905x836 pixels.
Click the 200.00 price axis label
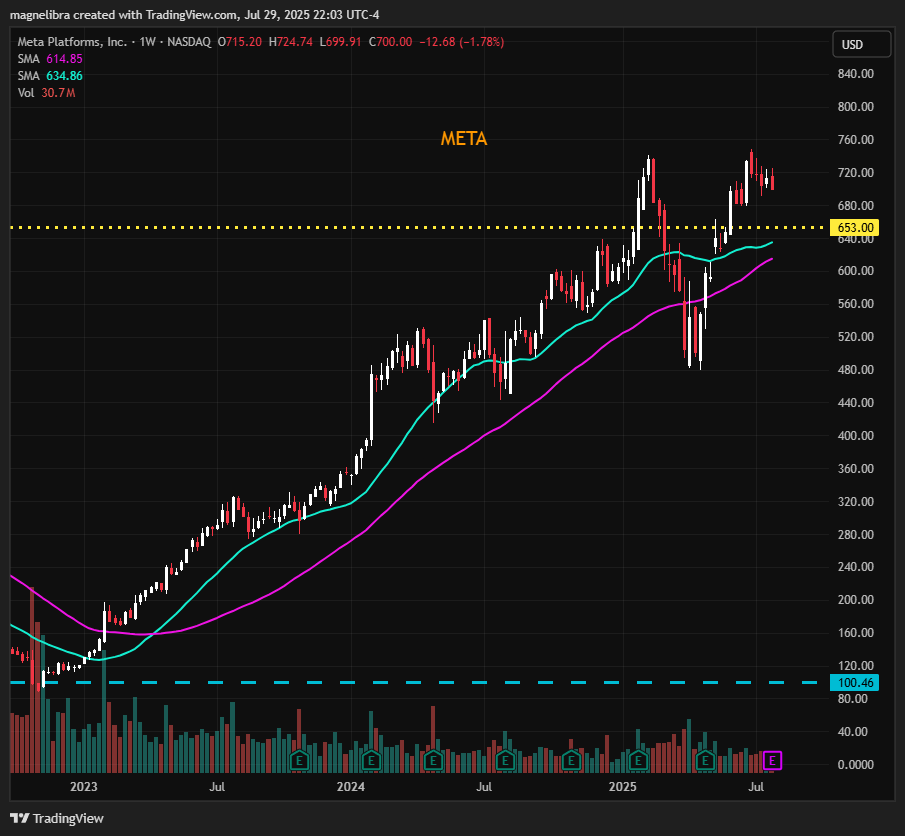point(855,600)
